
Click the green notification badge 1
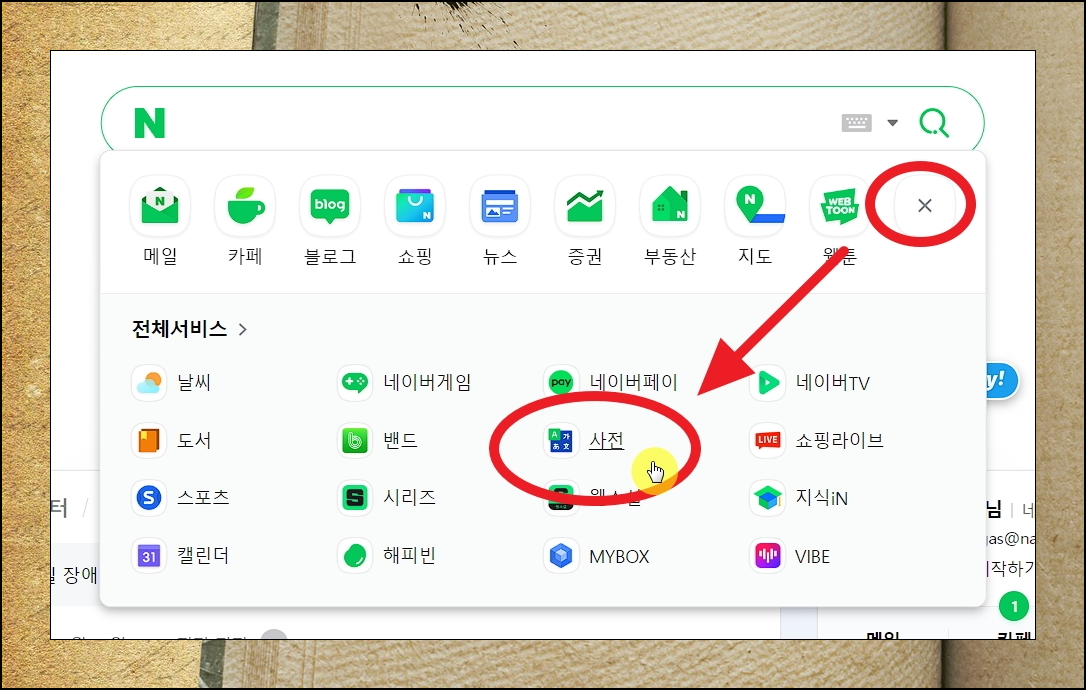click(x=1014, y=607)
